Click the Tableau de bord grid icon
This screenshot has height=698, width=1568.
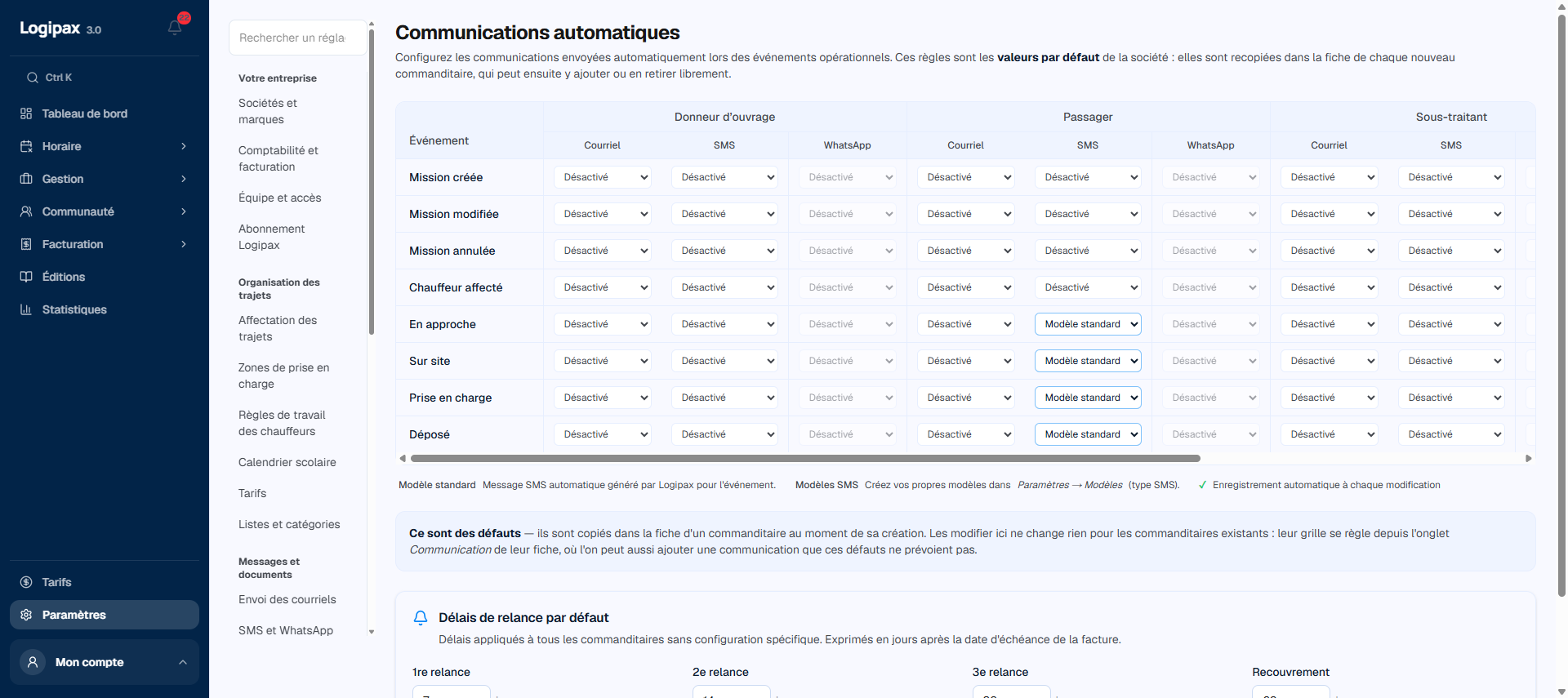26,113
